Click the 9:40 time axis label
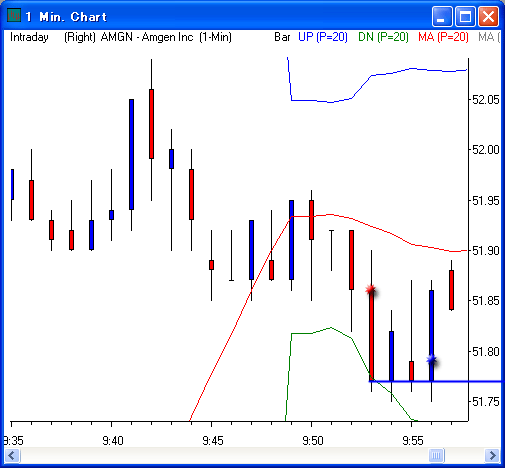 point(113,441)
